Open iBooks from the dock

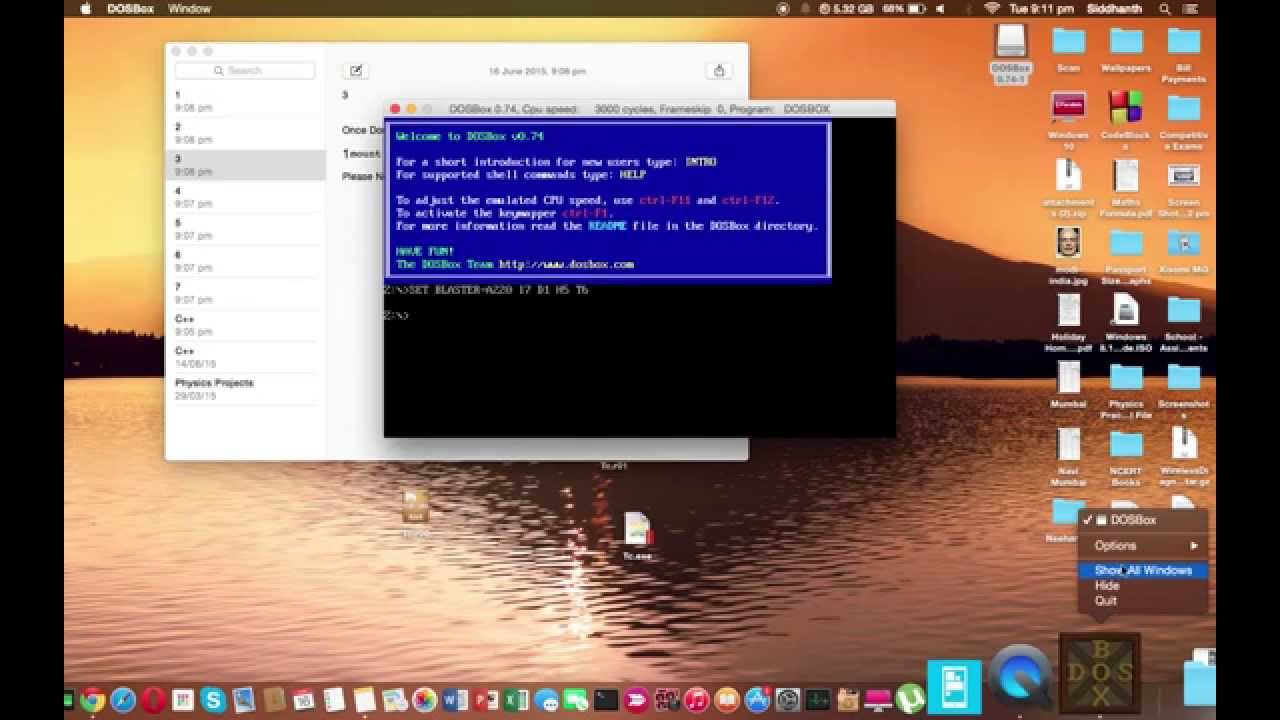(727, 700)
